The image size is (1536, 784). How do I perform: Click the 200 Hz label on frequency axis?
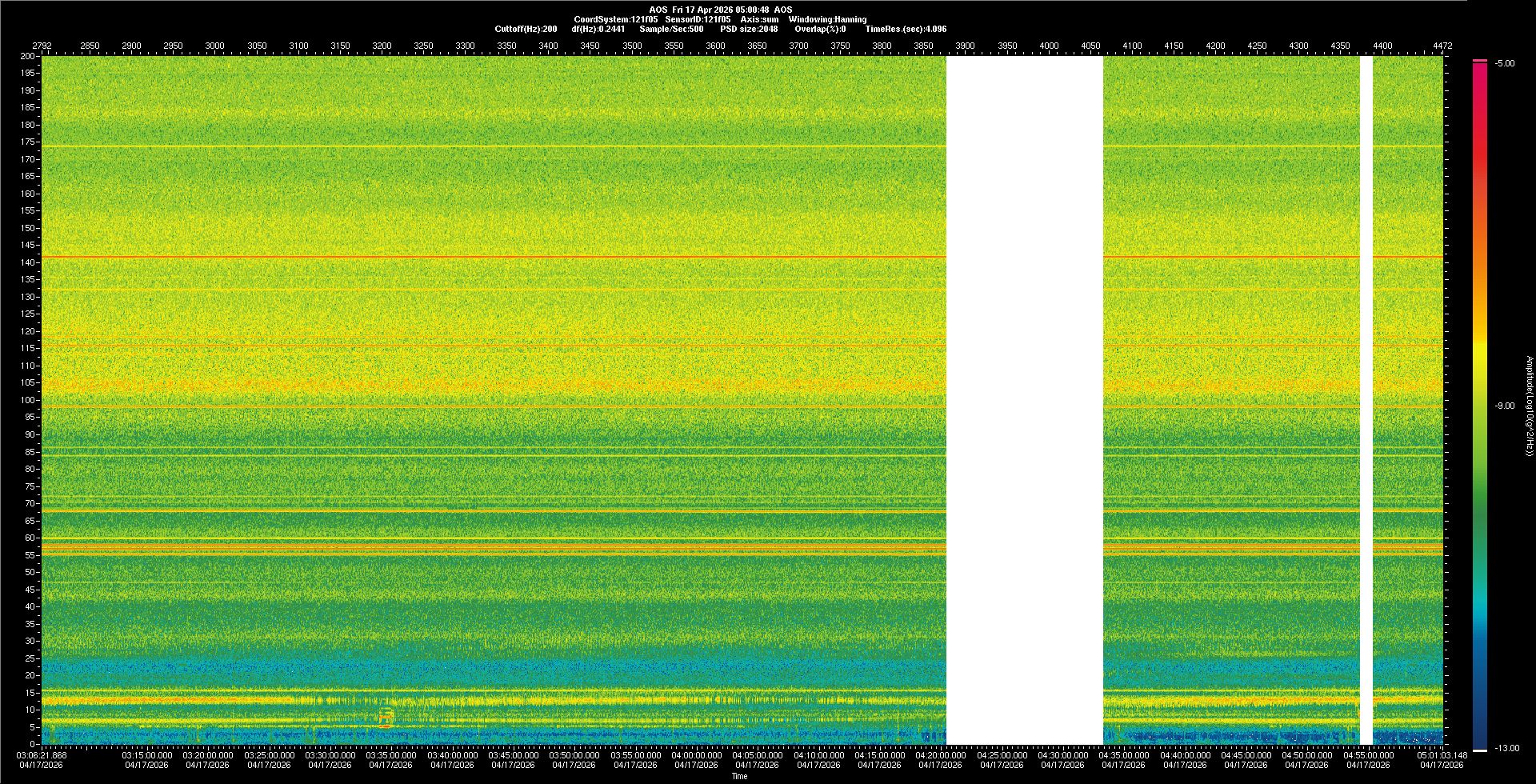coord(28,57)
